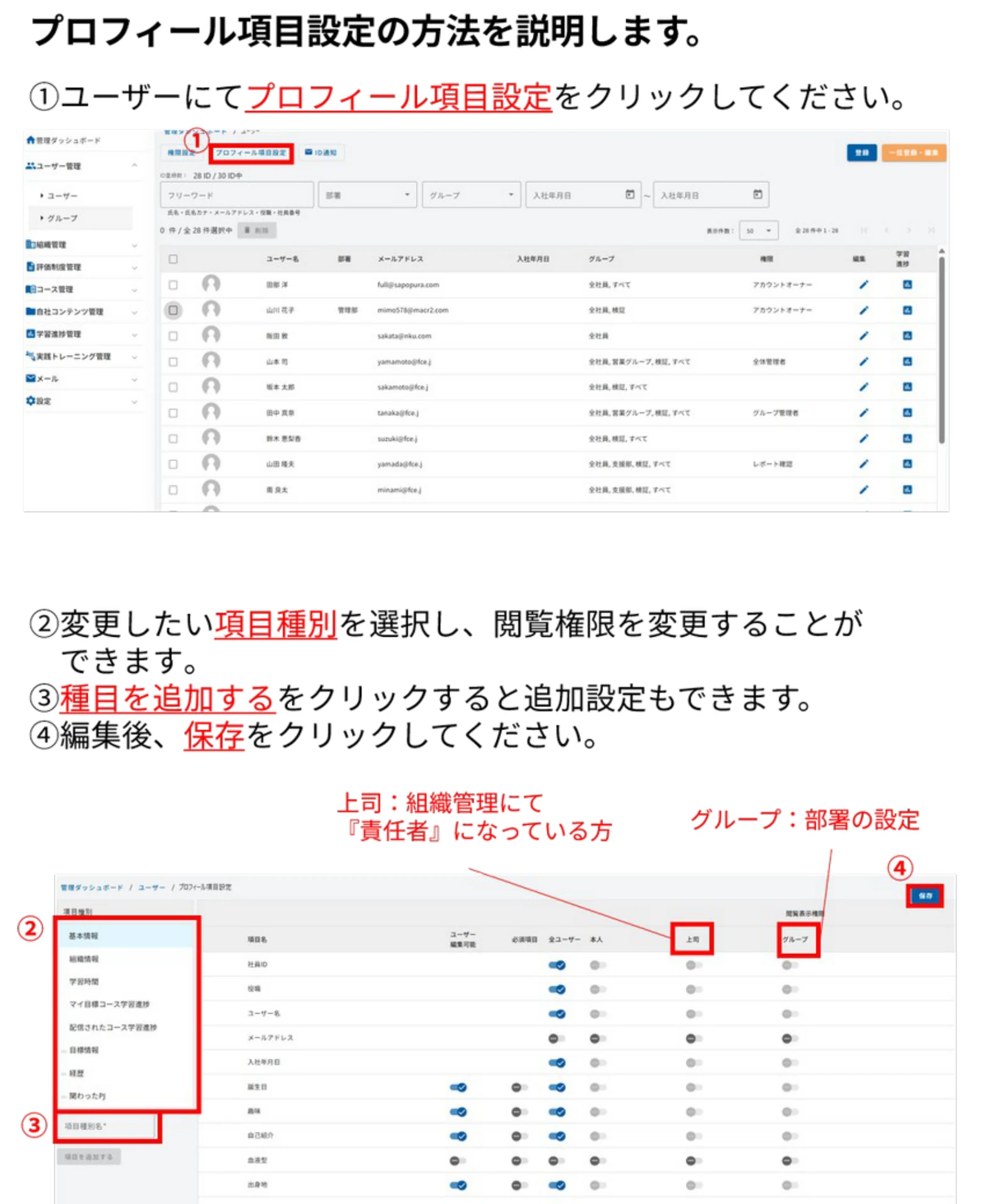Click the 管理ダッシュボード home icon in sidebar
This screenshot has width=1006, height=1204.
(x=30, y=140)
